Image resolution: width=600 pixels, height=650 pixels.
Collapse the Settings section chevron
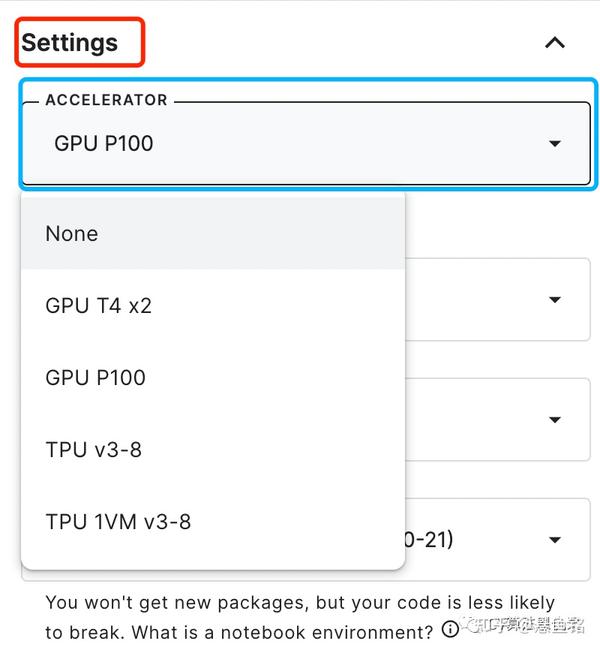[554, 42]
